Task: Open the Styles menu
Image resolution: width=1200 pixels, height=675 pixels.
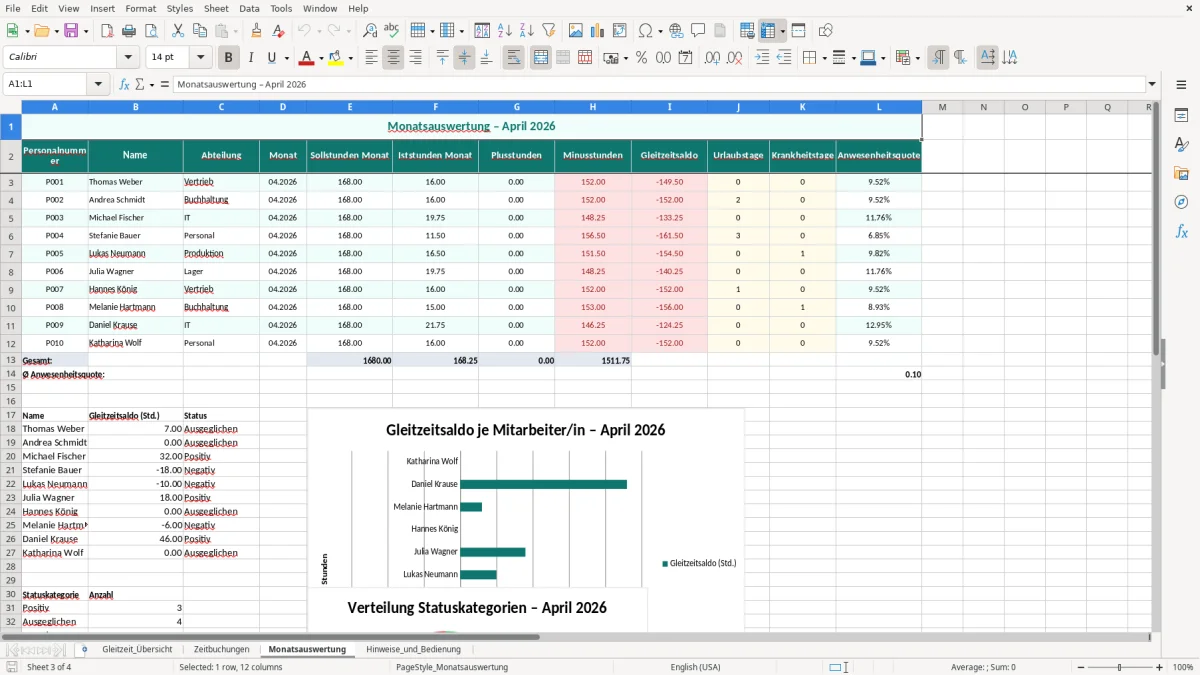Action: (180, 8)
